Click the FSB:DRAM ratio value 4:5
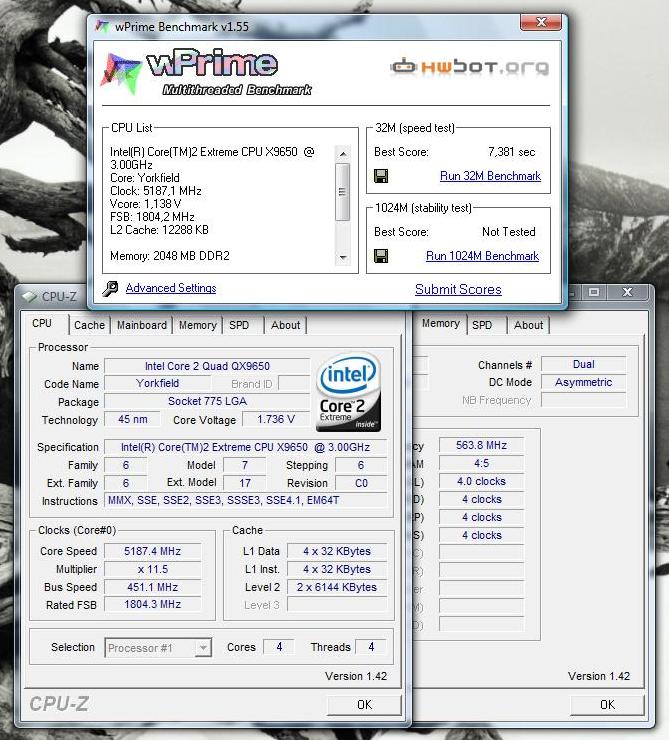Image resolution: width=669 pixels, height=740 pixels. pos(481,463)
